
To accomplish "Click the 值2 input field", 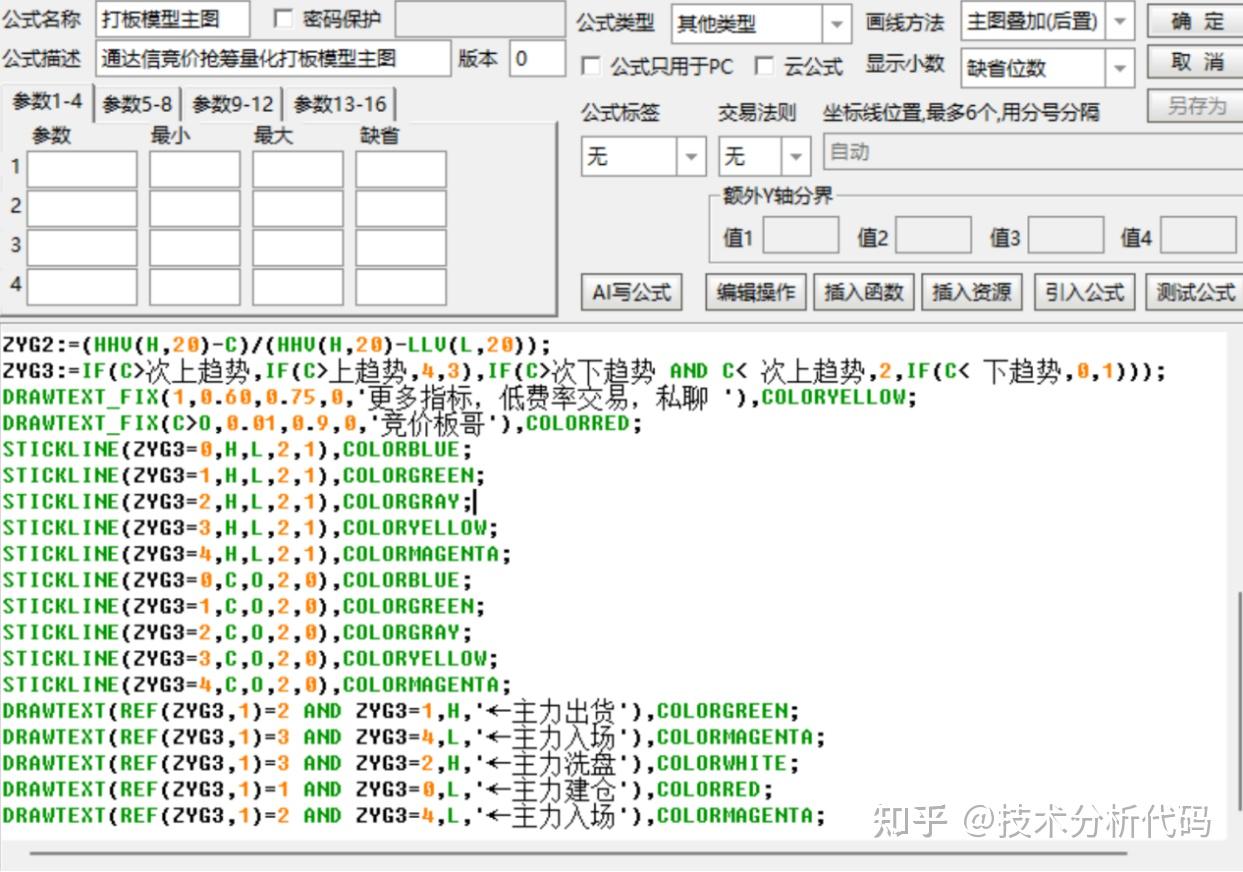I will point(933,236).
